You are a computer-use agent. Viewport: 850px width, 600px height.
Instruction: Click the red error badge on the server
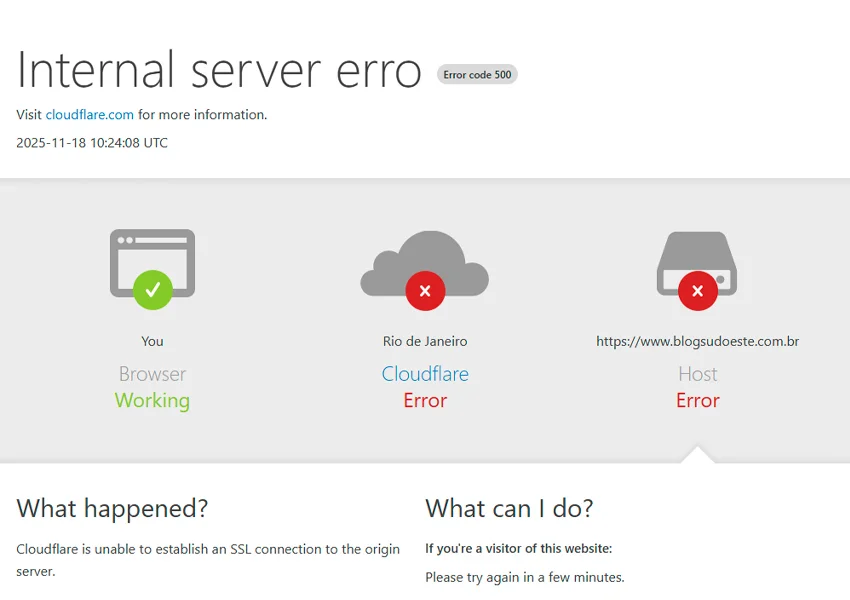697,291
